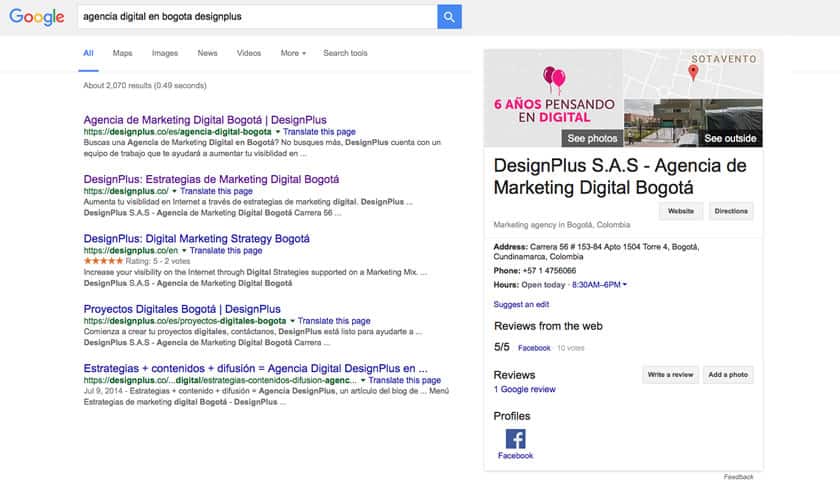Click the Directions button
This screenshot has height=487, width=840.
click(731, 211)
